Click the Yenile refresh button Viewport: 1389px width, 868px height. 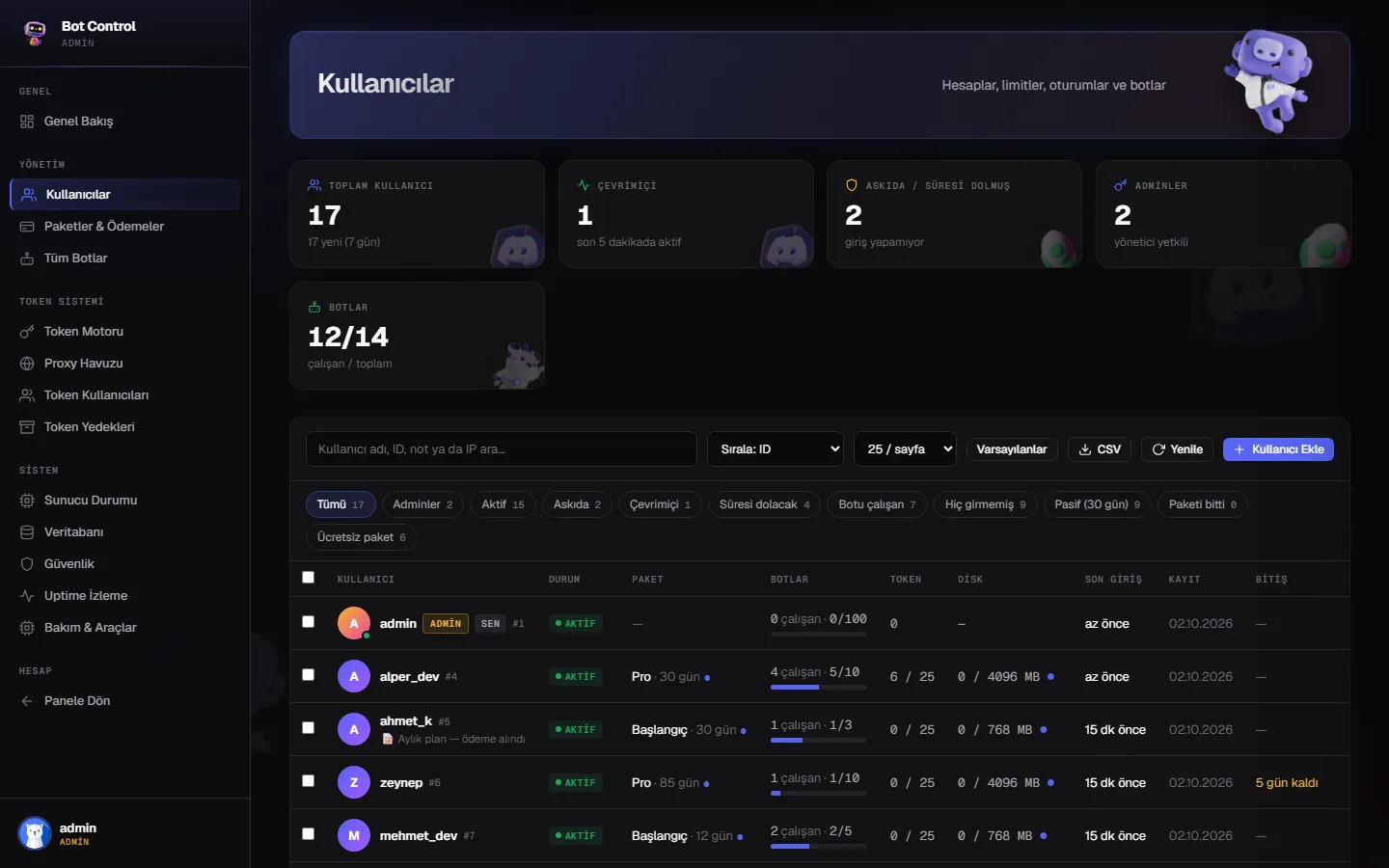[1178, 449]
